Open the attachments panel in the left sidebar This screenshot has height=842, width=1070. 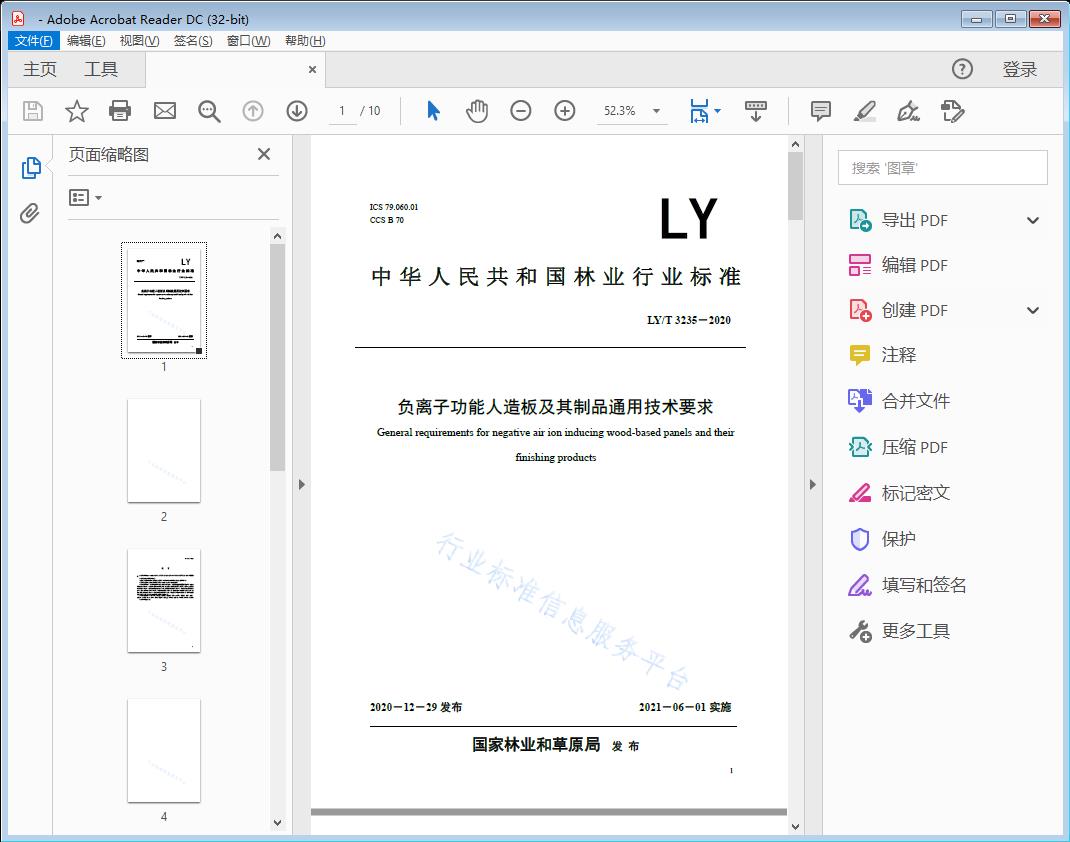[30, 210]
